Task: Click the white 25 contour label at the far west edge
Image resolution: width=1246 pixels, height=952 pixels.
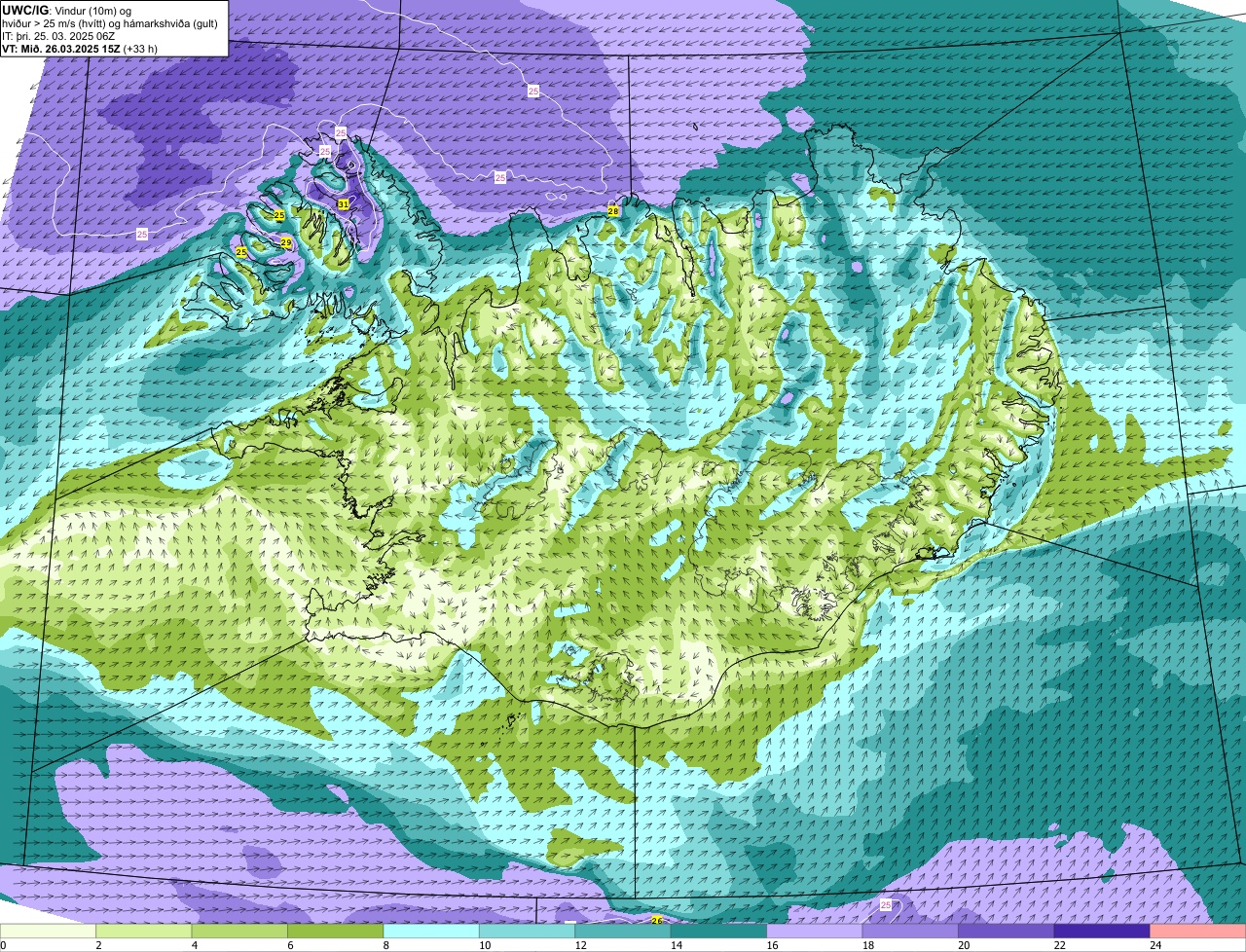Action: pos(142,235)
